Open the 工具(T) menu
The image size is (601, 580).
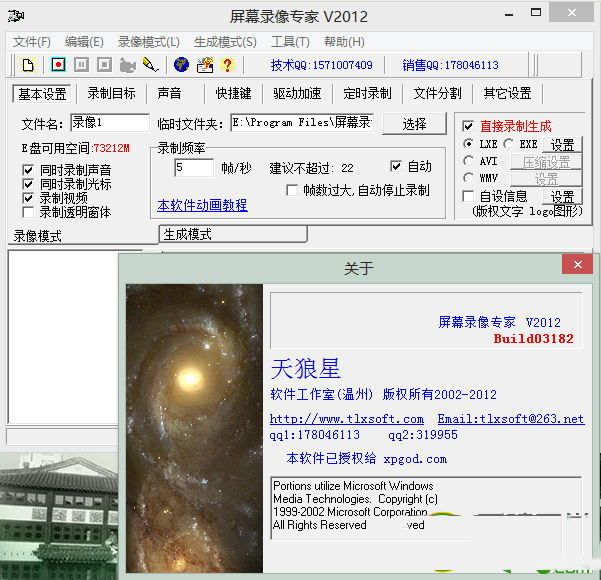(290, 41)
